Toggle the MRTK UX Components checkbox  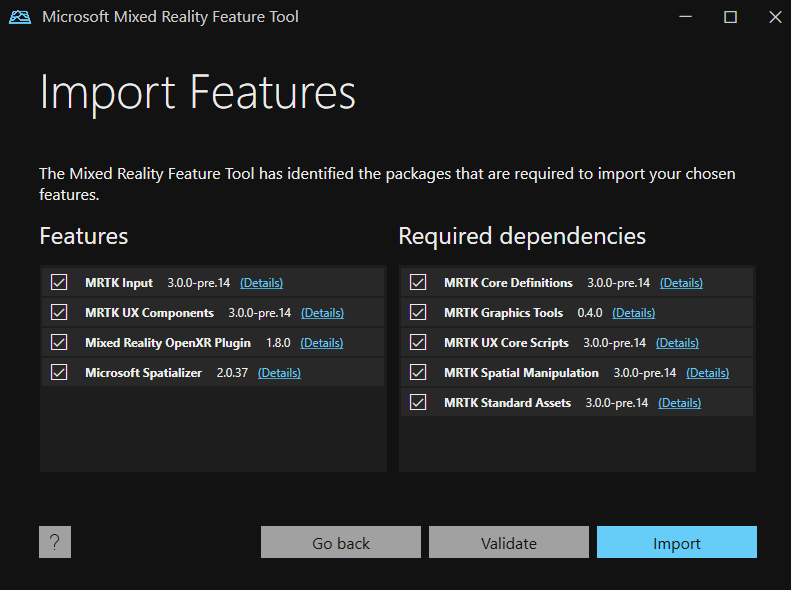59,312
